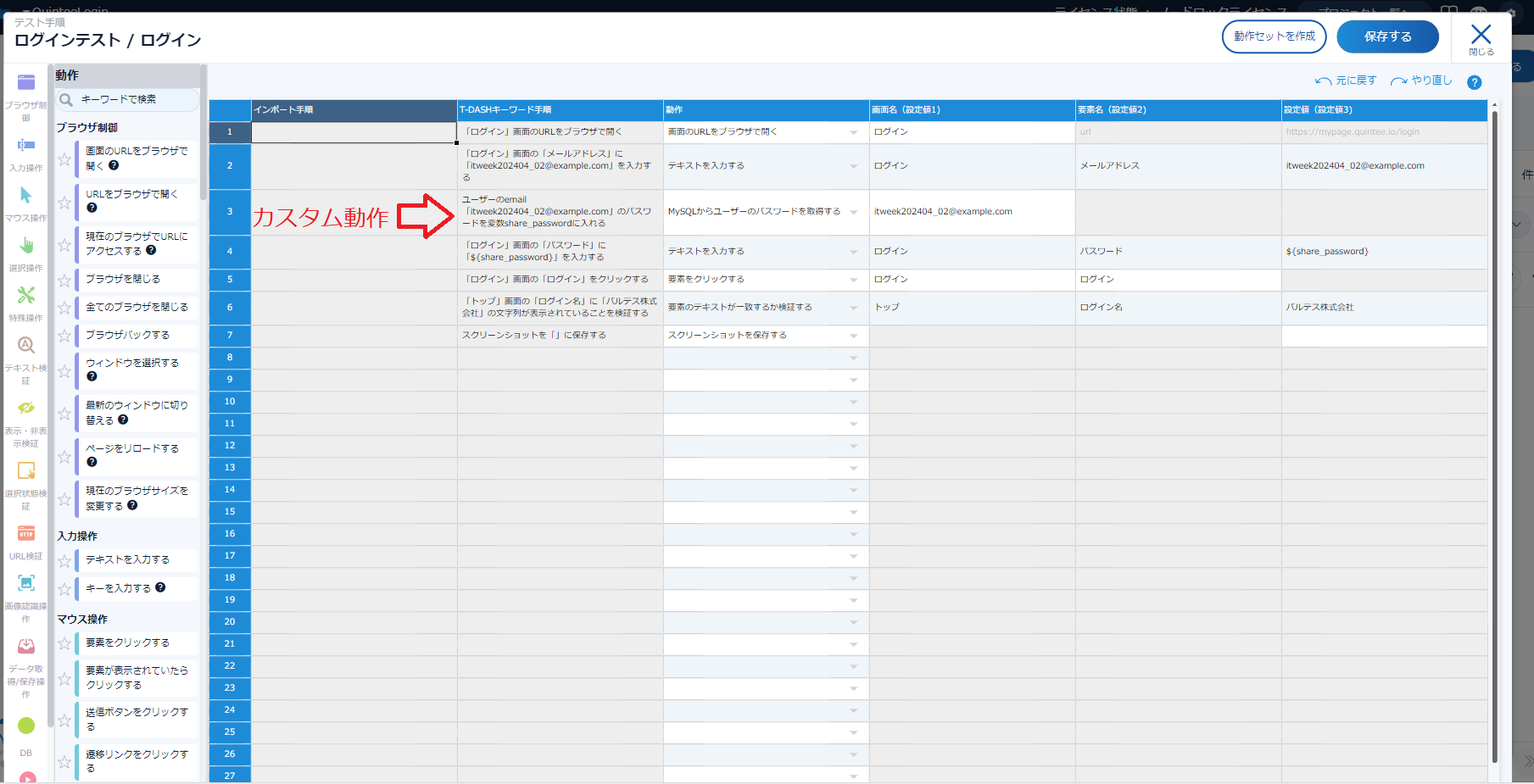Open the ブラウザ制御 category icon

(26, 82)
